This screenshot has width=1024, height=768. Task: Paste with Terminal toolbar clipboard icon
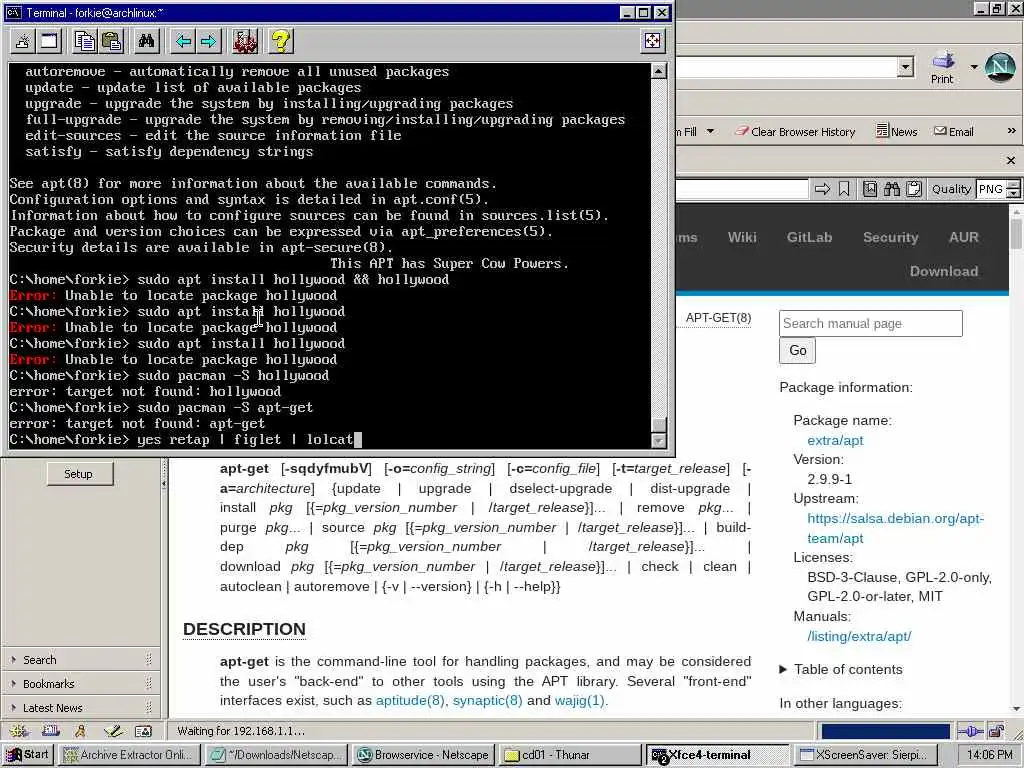click(112, 42)
